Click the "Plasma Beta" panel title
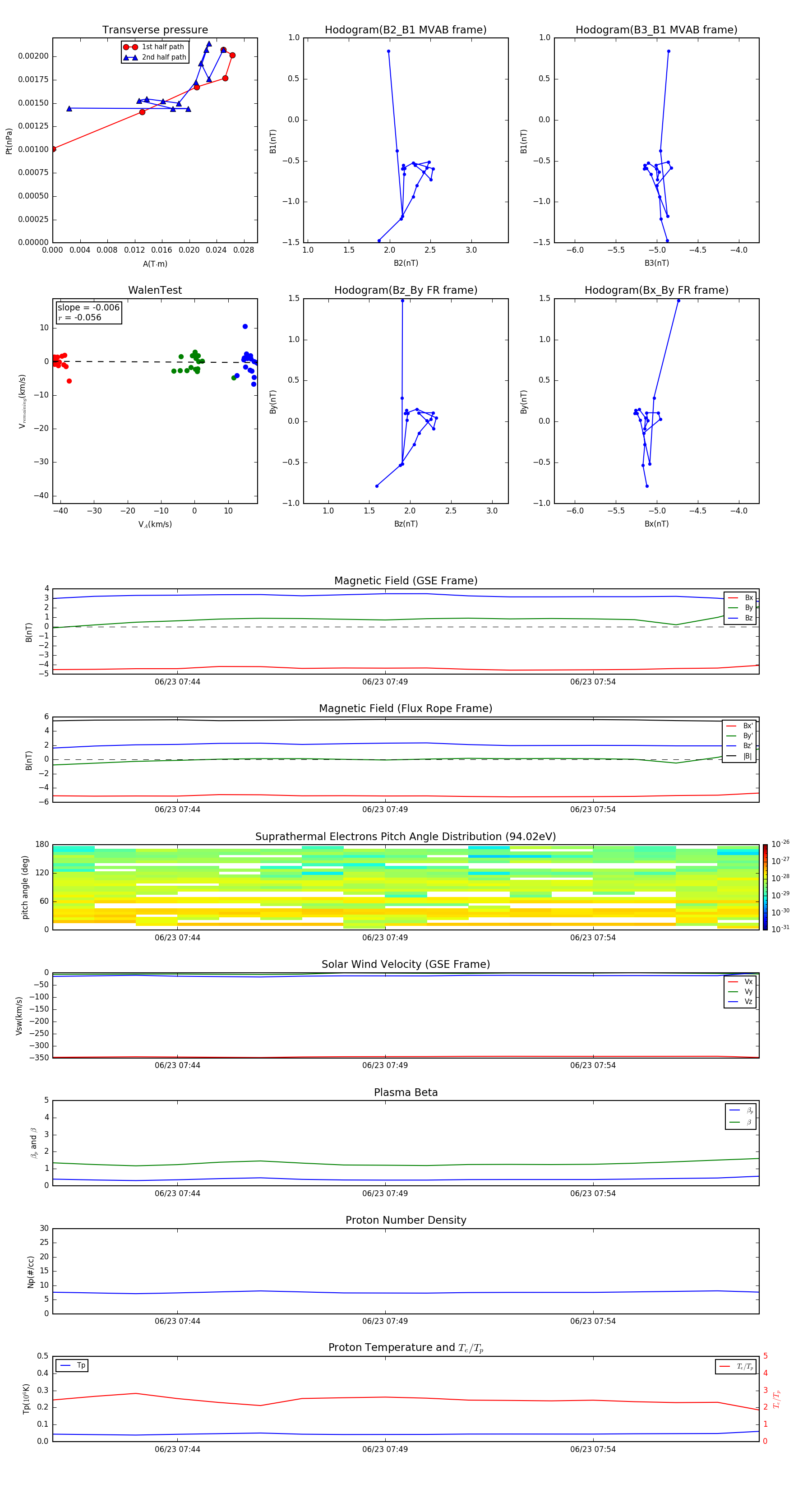Screen dimensions: 812x1489 click(x=406, y=1092)
